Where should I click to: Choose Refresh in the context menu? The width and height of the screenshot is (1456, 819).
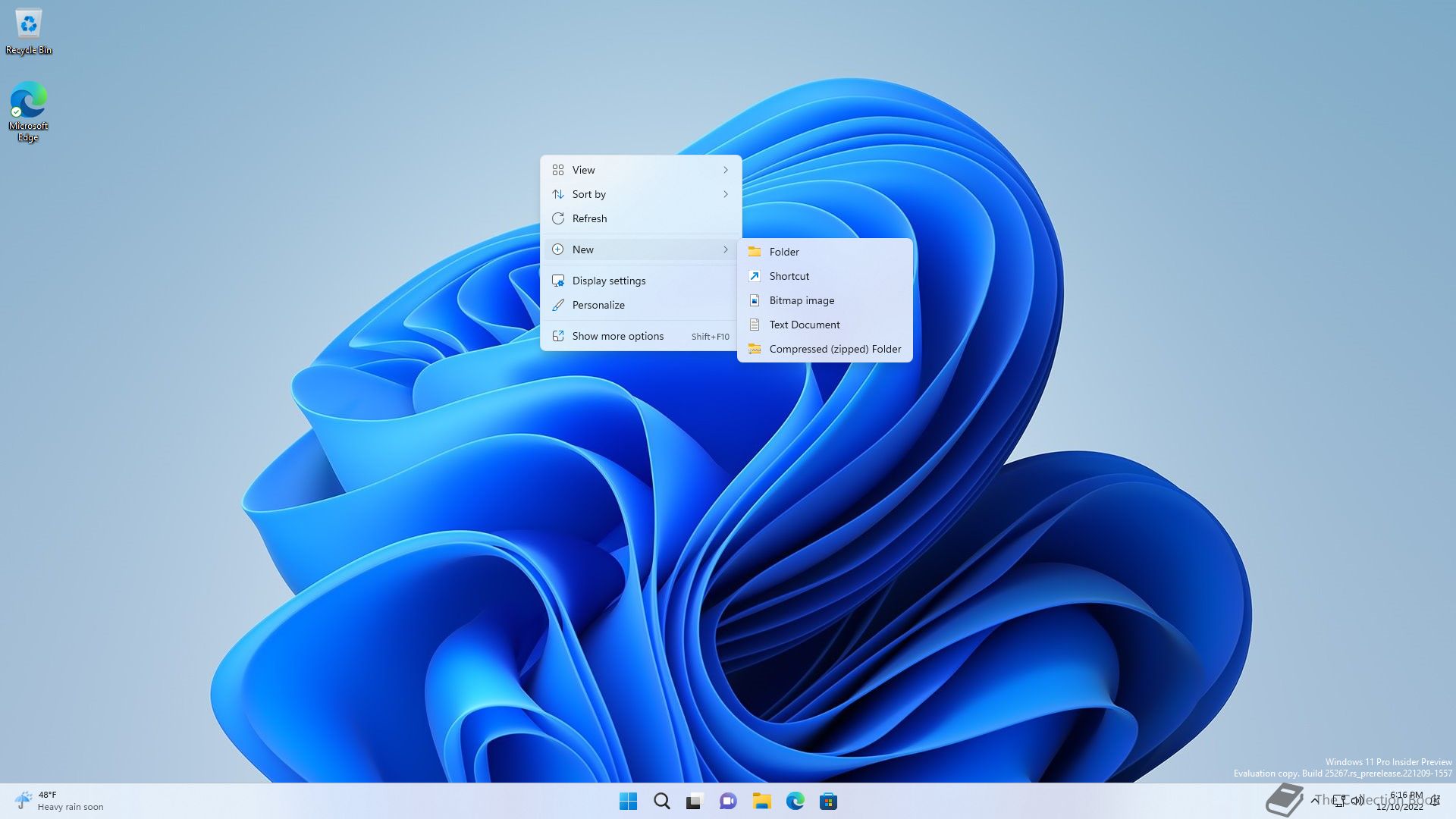[x=641, y=218]
